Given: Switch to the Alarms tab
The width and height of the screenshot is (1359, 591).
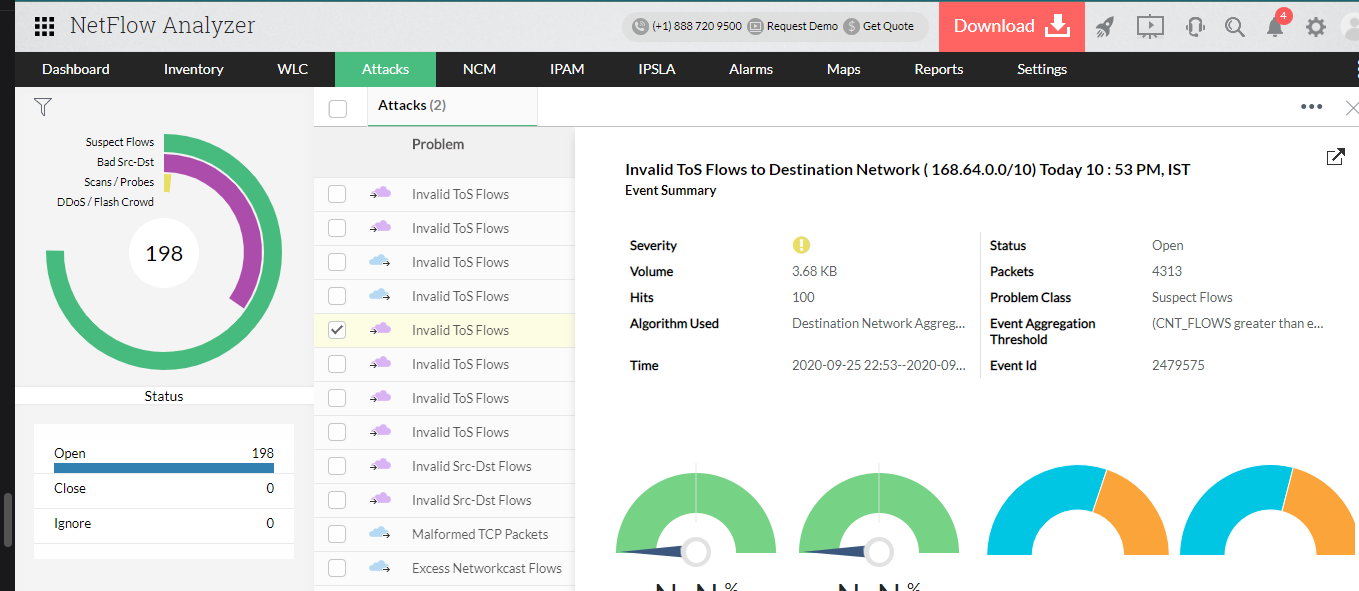Looking at the screenshot, I should click(x=751, y=69).
